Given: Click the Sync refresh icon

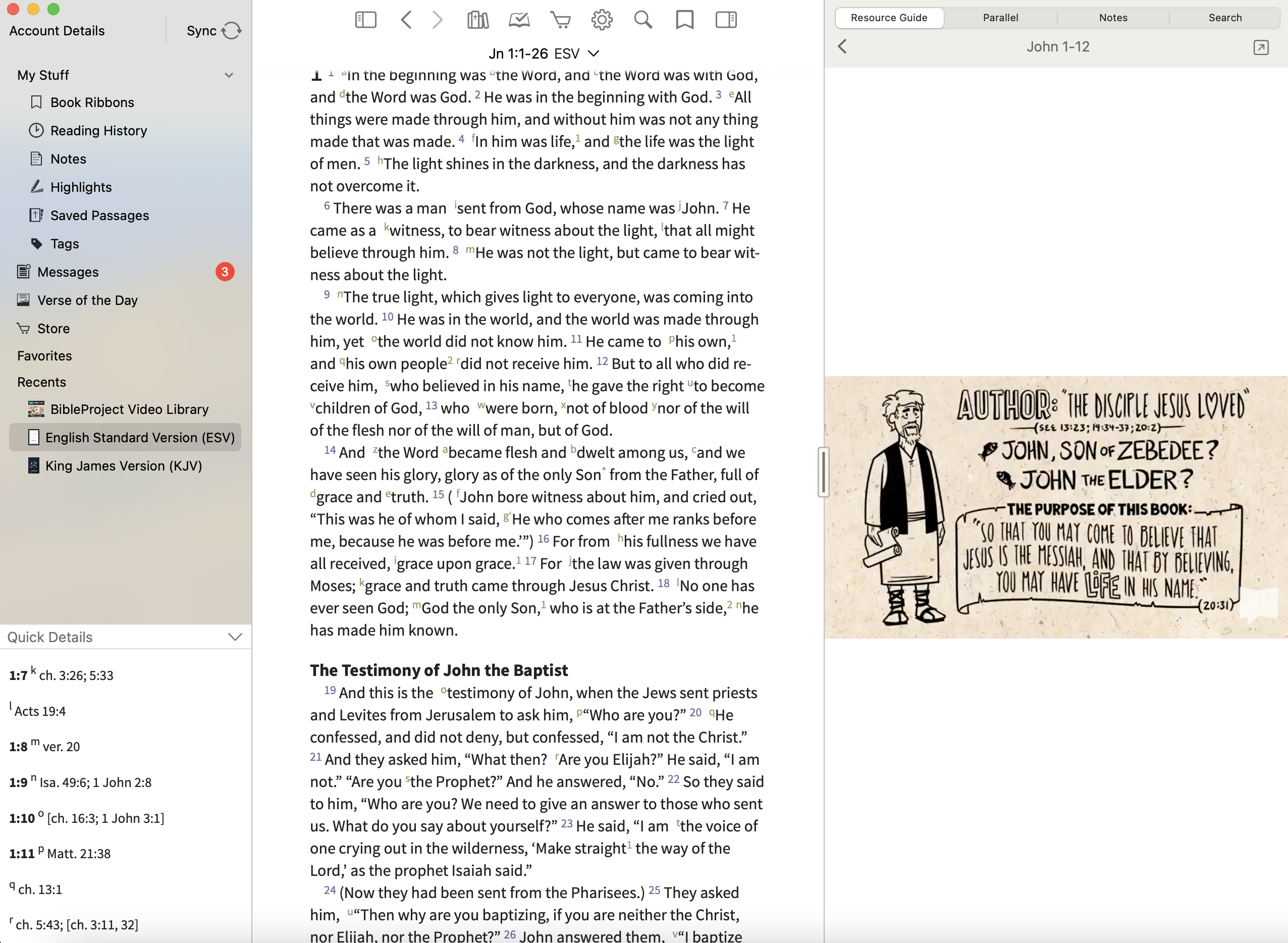Looking at the screenshot, I should (231, 31).
